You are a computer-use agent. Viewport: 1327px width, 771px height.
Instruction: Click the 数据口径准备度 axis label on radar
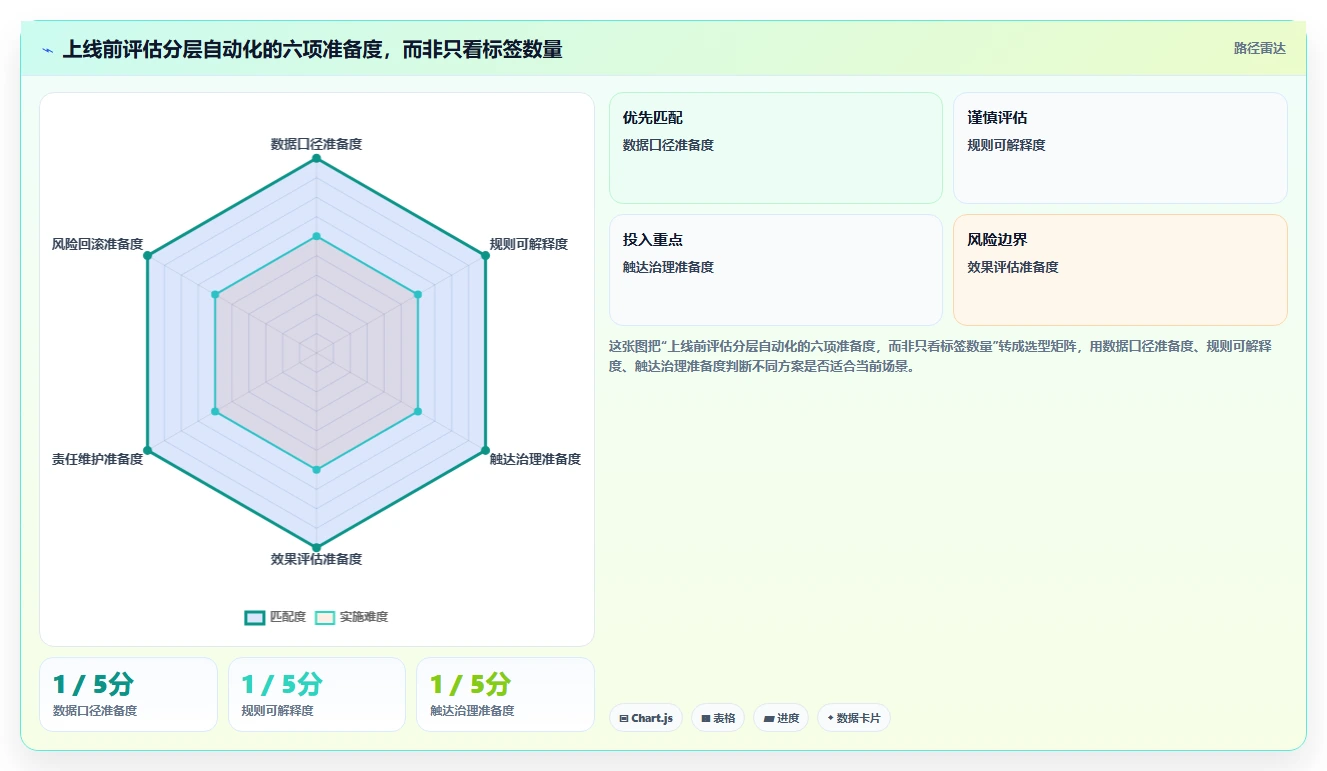pyautogui.click(x=316, y=144)
